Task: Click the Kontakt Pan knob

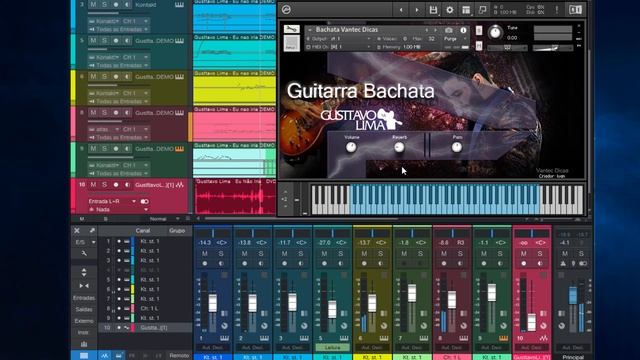Action: [457, 147]
